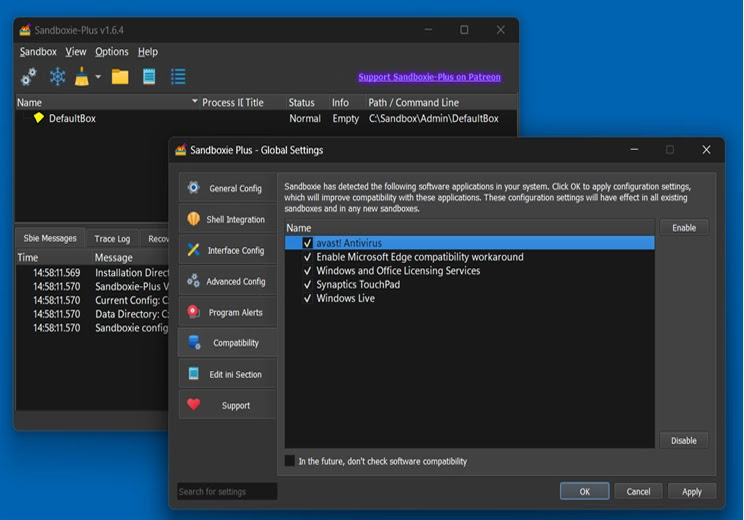Click the General Config gear icon
744x520 pixels.
[x=194, y=187]
